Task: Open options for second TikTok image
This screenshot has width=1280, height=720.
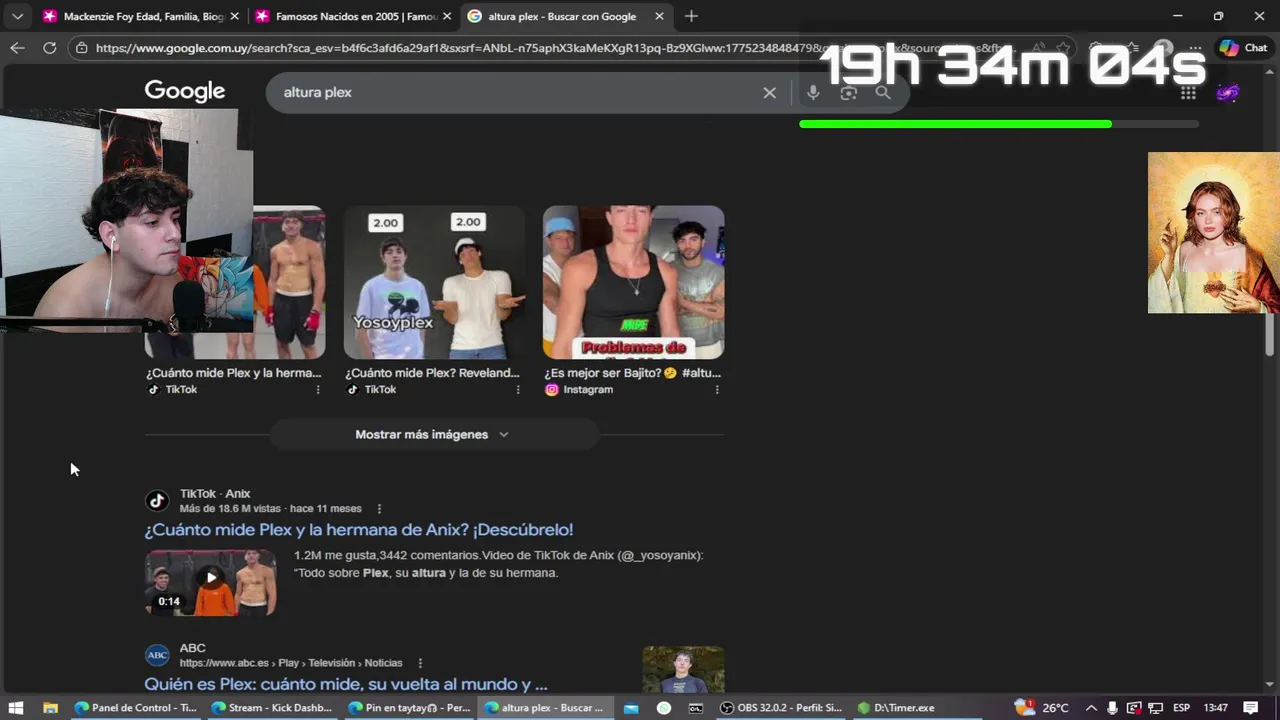Action: 517,390
